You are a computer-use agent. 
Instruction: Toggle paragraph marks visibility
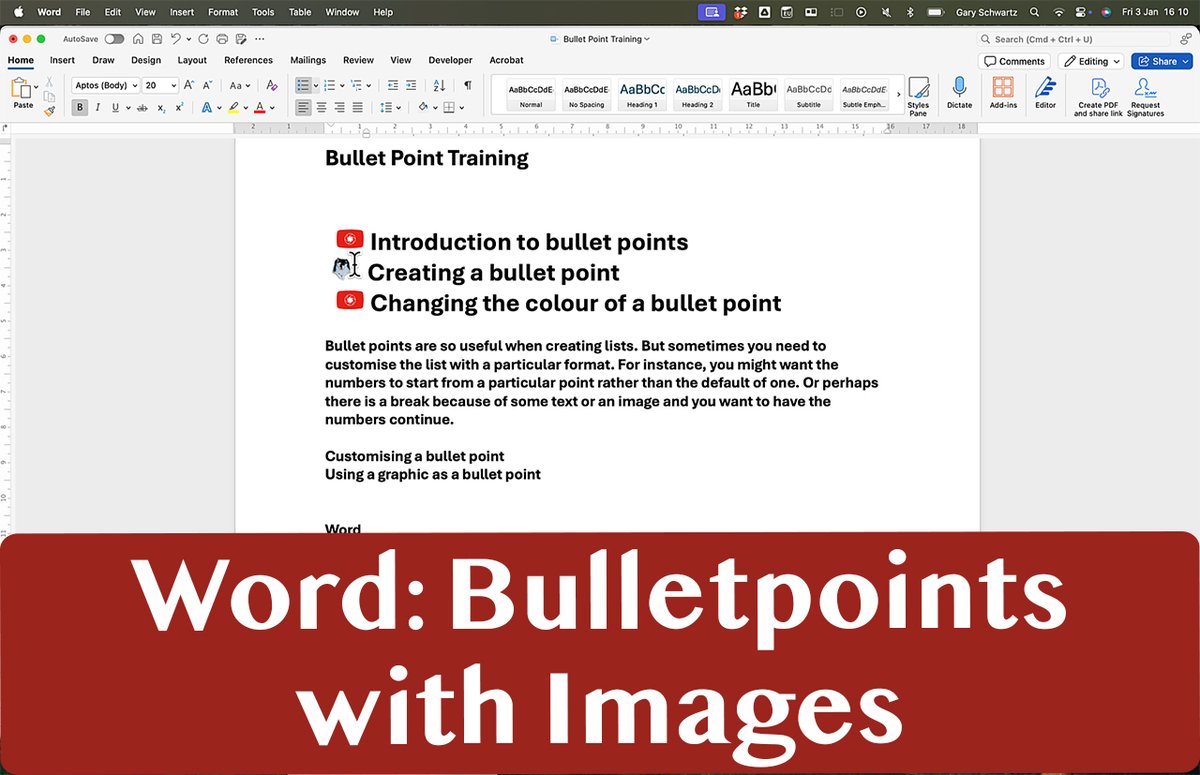pos(468,85)
